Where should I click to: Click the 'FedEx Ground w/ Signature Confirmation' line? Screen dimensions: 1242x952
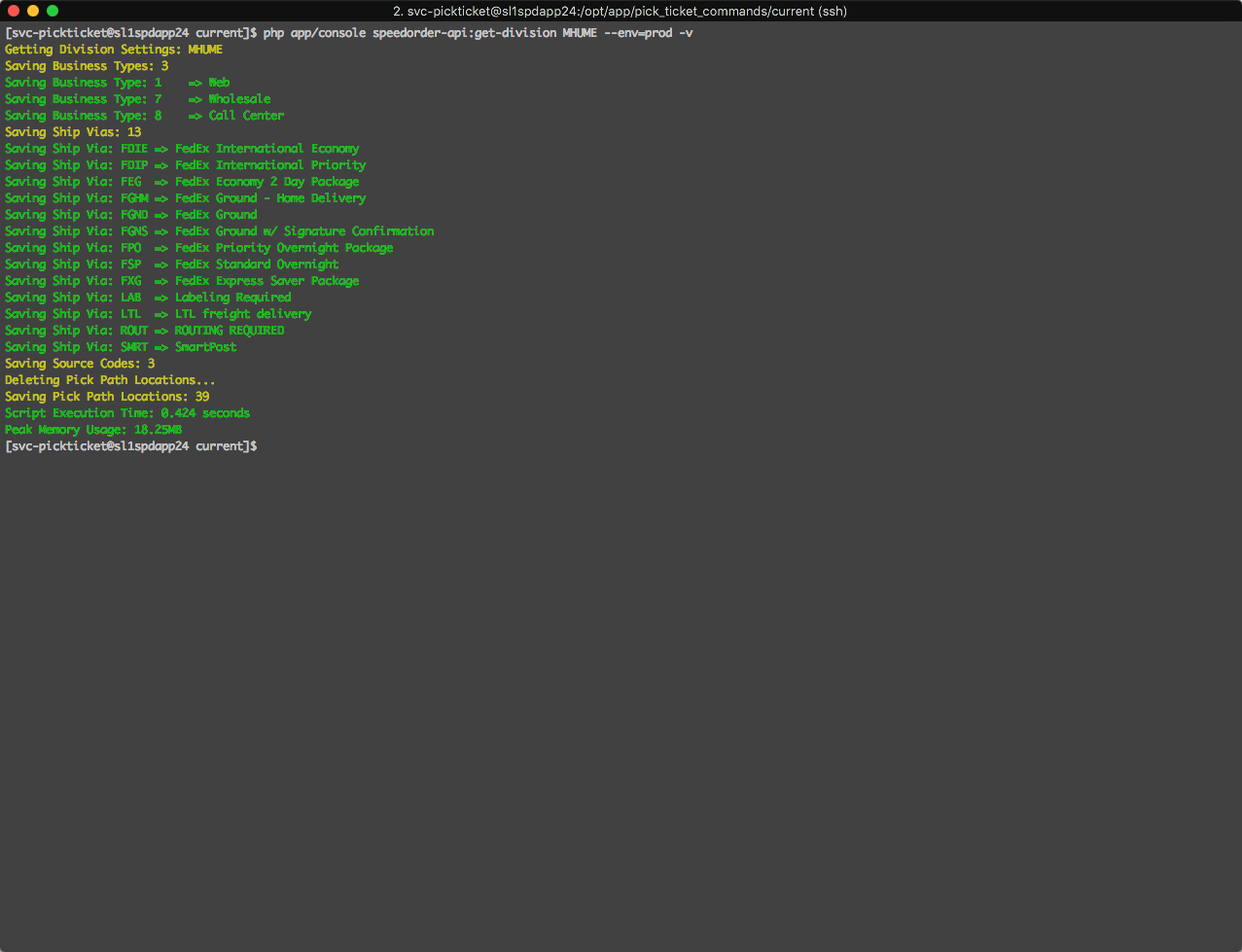click(219, 231)
